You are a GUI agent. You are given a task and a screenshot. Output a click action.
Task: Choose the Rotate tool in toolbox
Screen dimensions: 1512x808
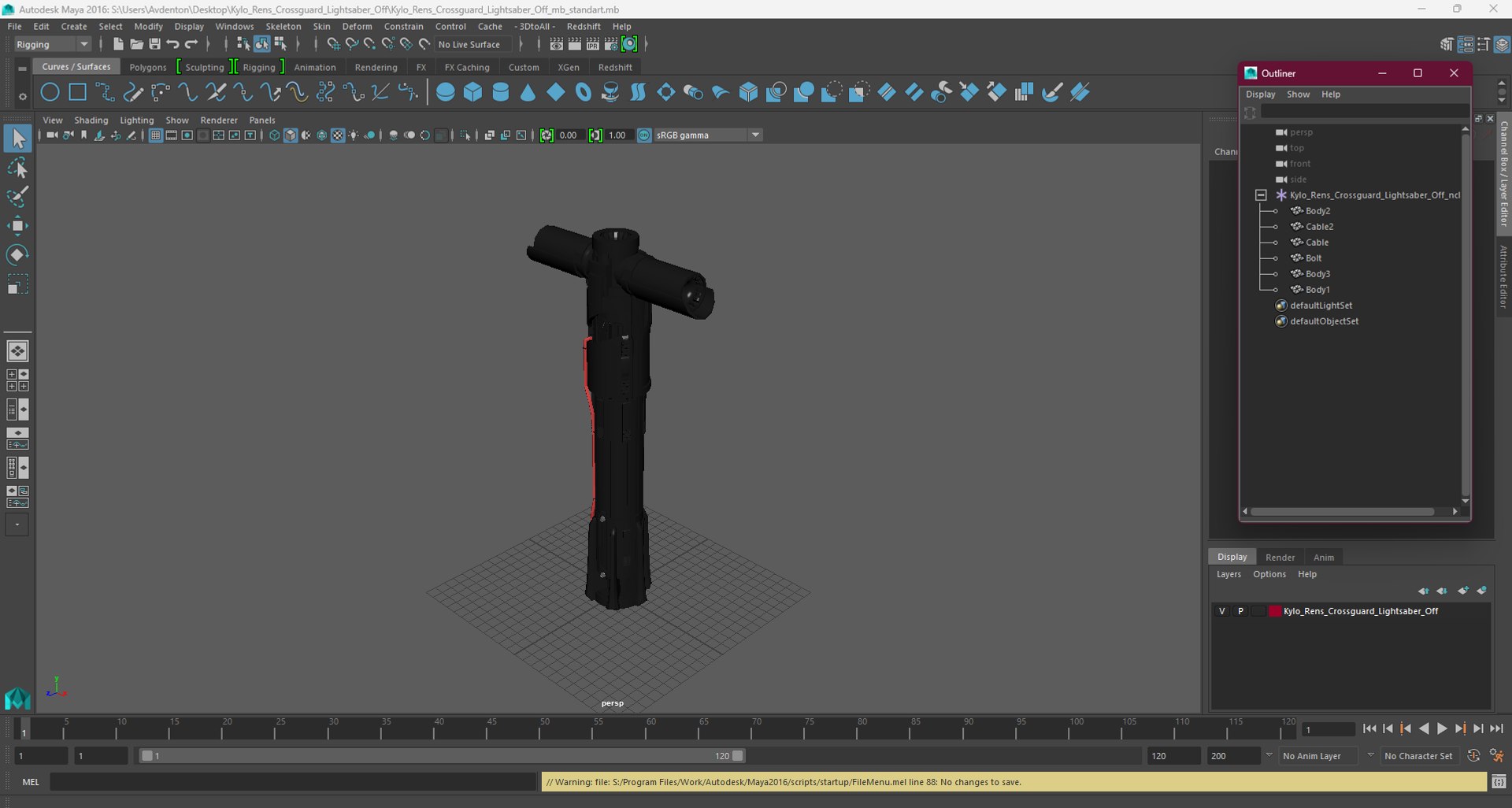(x=17, y=255)
